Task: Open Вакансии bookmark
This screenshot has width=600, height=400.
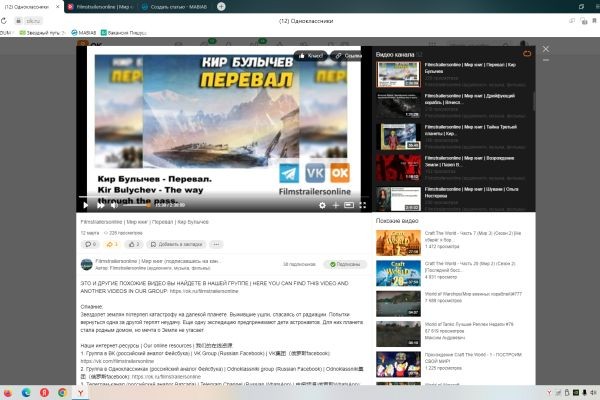Action: pos(124,33)
